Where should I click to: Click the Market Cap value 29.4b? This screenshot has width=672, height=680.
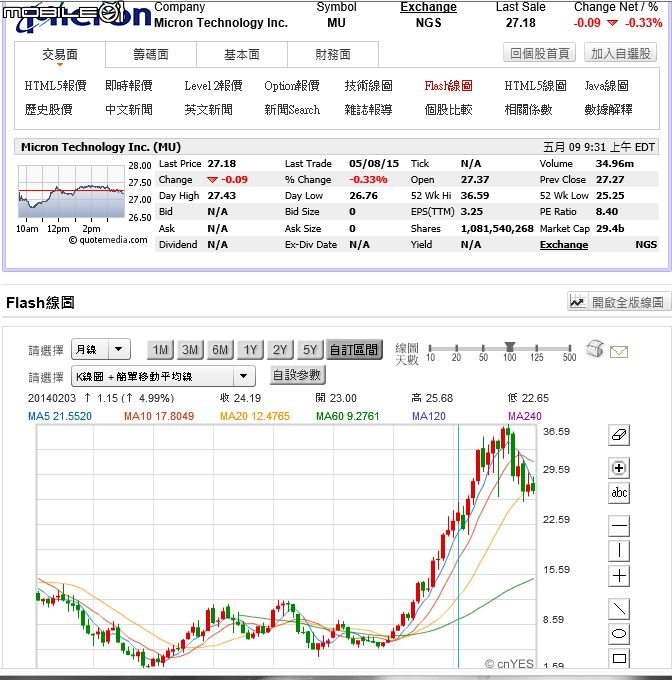tap(610, 229)
